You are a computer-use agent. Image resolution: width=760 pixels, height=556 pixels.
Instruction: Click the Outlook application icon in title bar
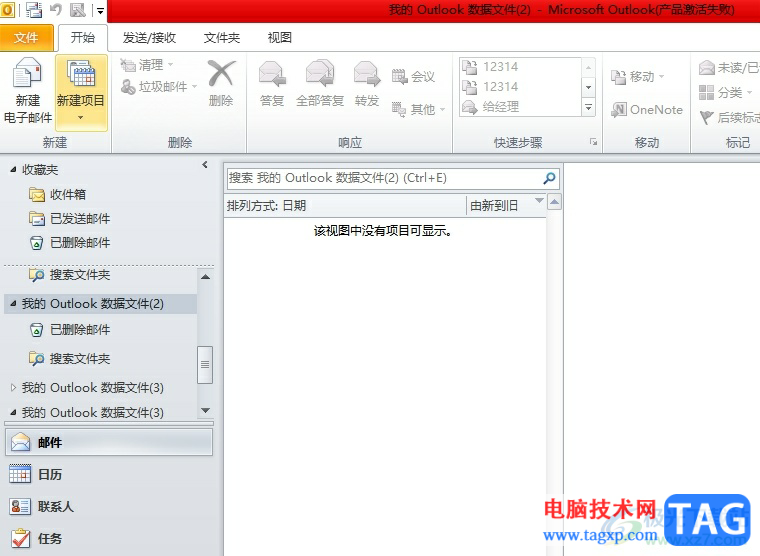pos(7,10)
